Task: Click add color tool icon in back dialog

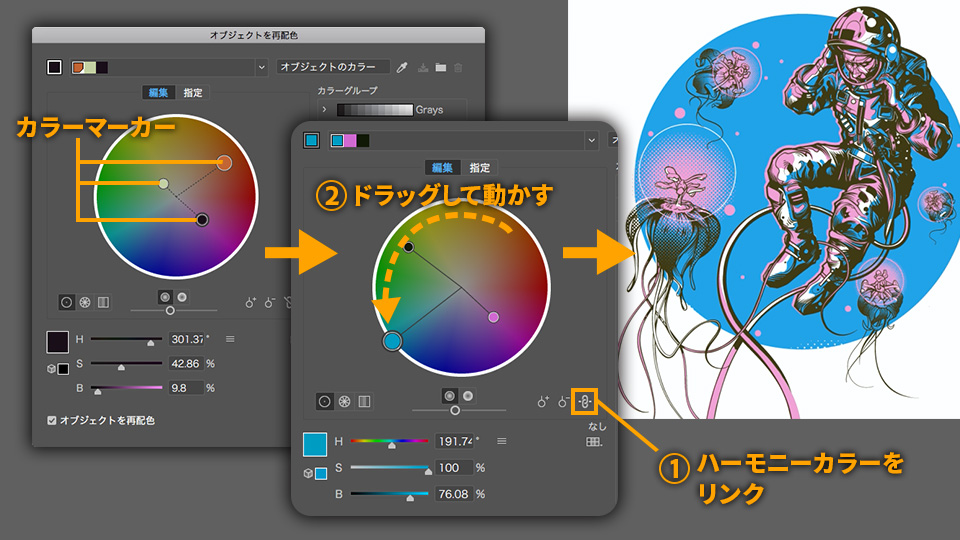Action: point(250,302)
